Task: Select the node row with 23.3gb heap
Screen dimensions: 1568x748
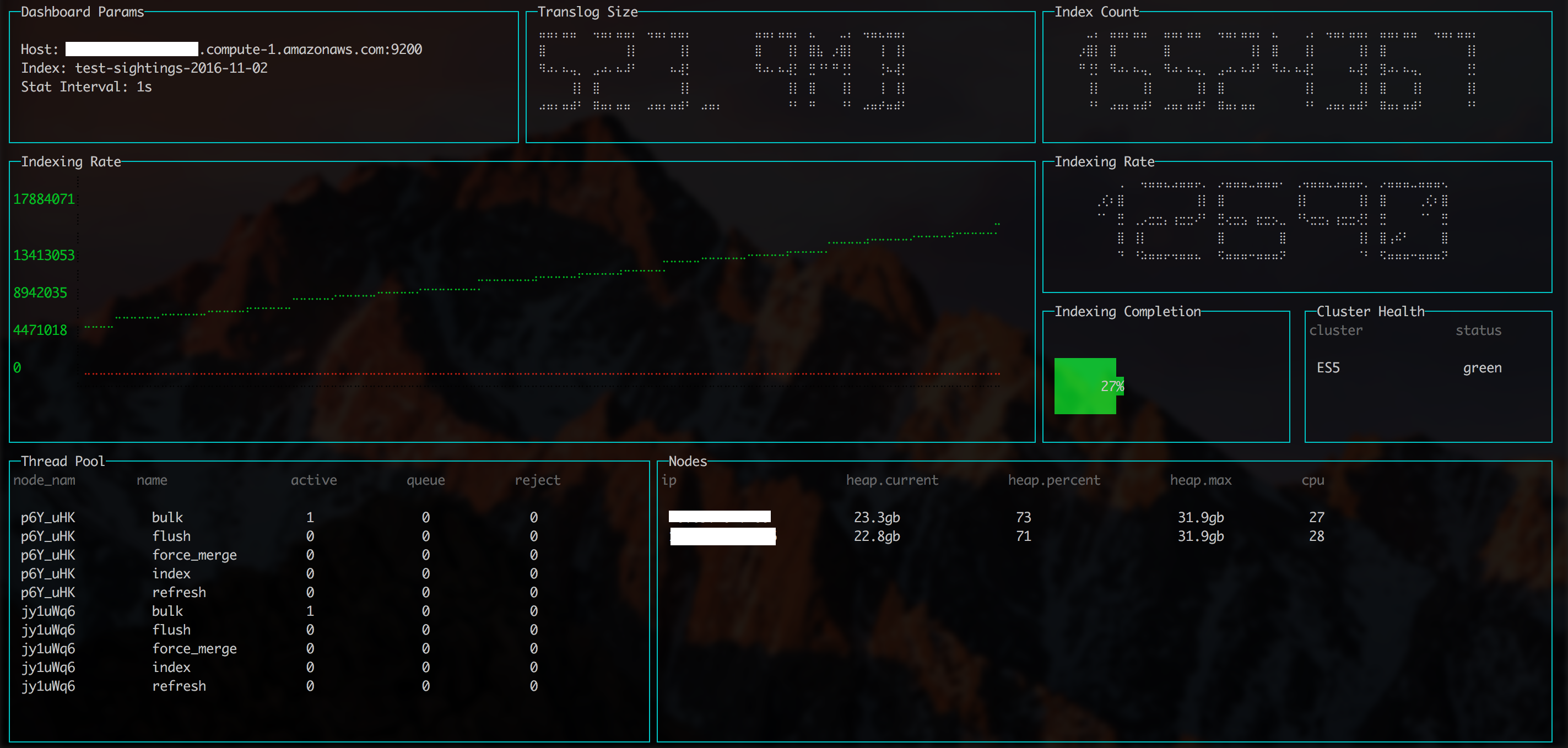Action: (x=877, y=517)
